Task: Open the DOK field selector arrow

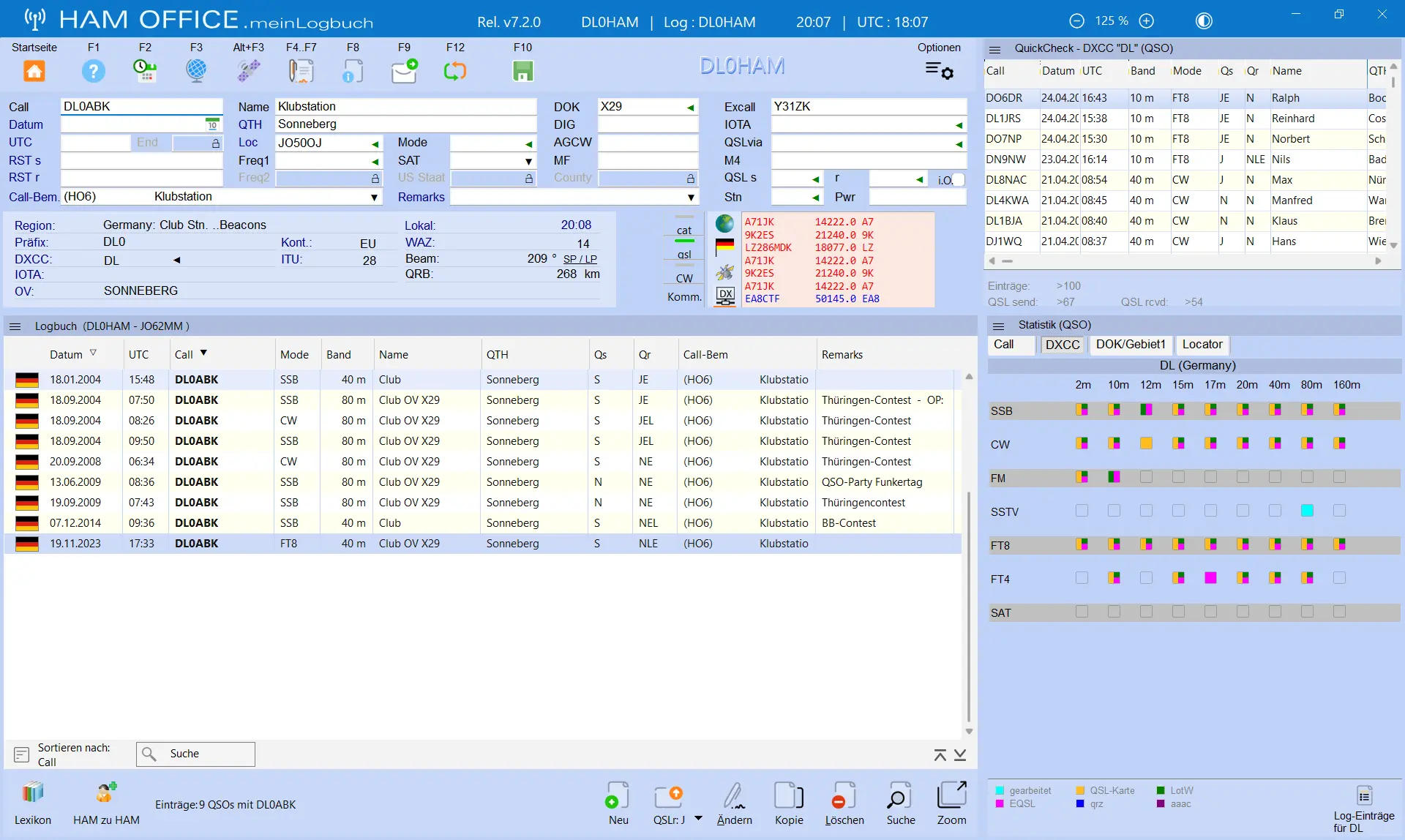Action: [x=690, y=108]
